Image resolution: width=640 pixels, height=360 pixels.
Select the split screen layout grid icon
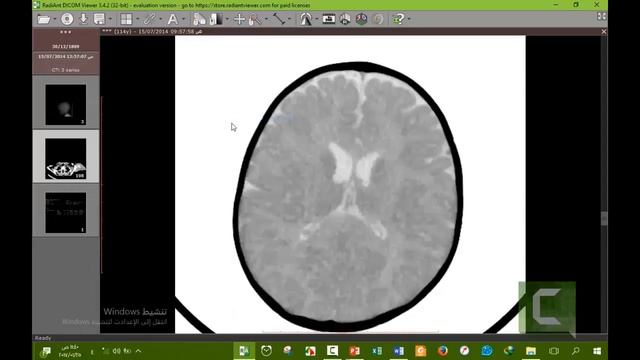[126, 19]
